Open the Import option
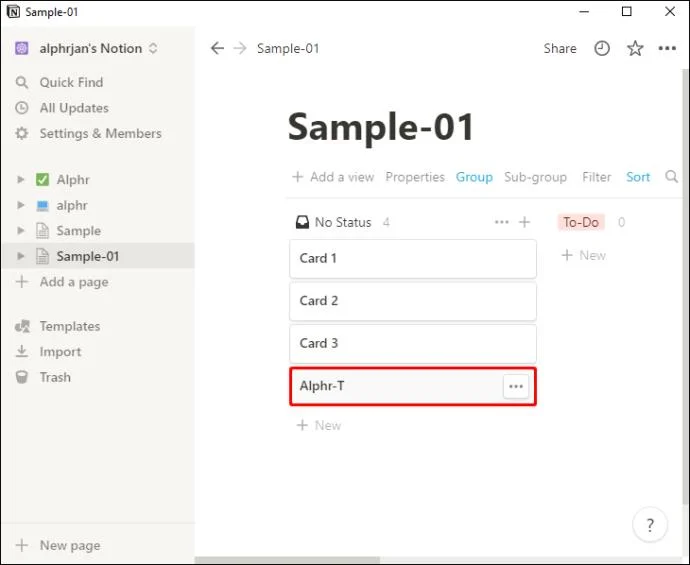690x565 pixels. [x=60, y=352]
